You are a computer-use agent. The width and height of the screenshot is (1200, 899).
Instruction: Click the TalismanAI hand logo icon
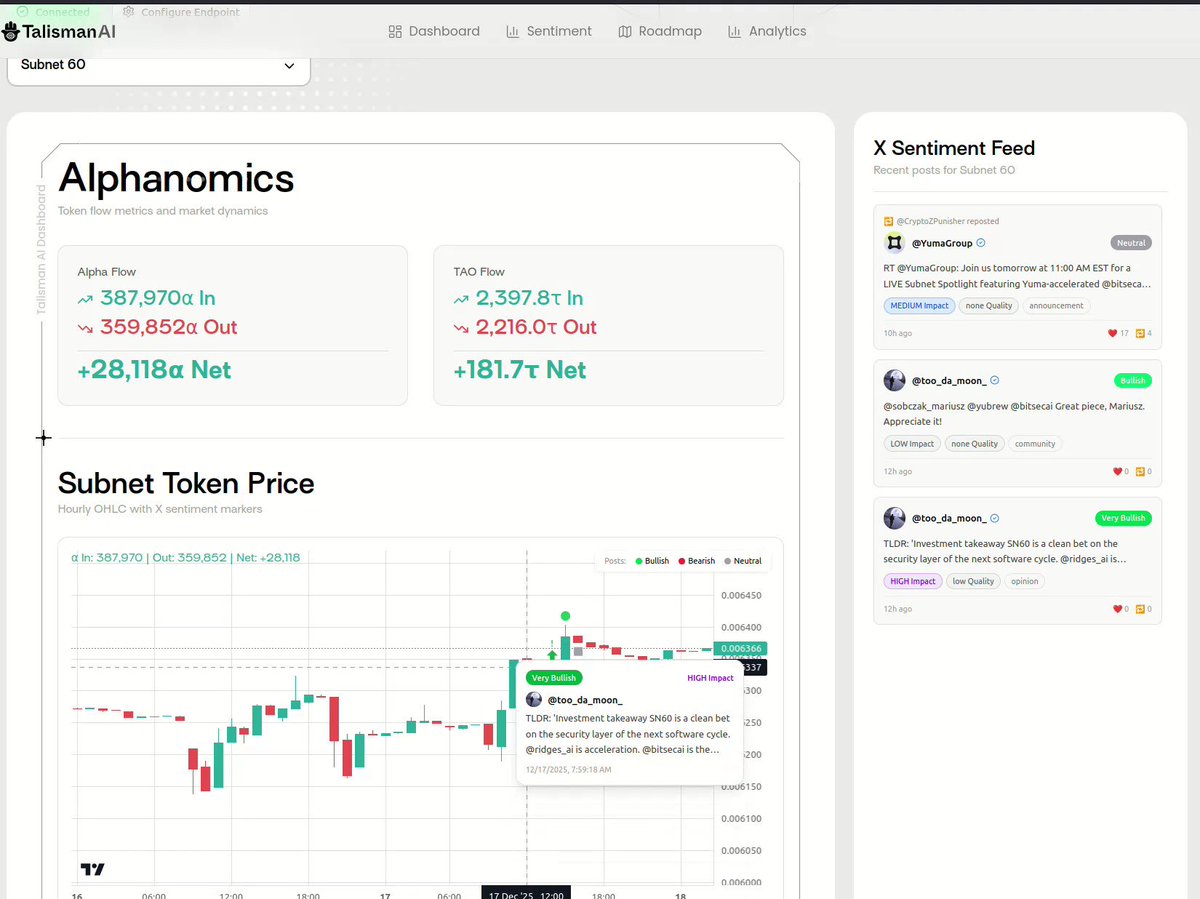click(11, 32)
